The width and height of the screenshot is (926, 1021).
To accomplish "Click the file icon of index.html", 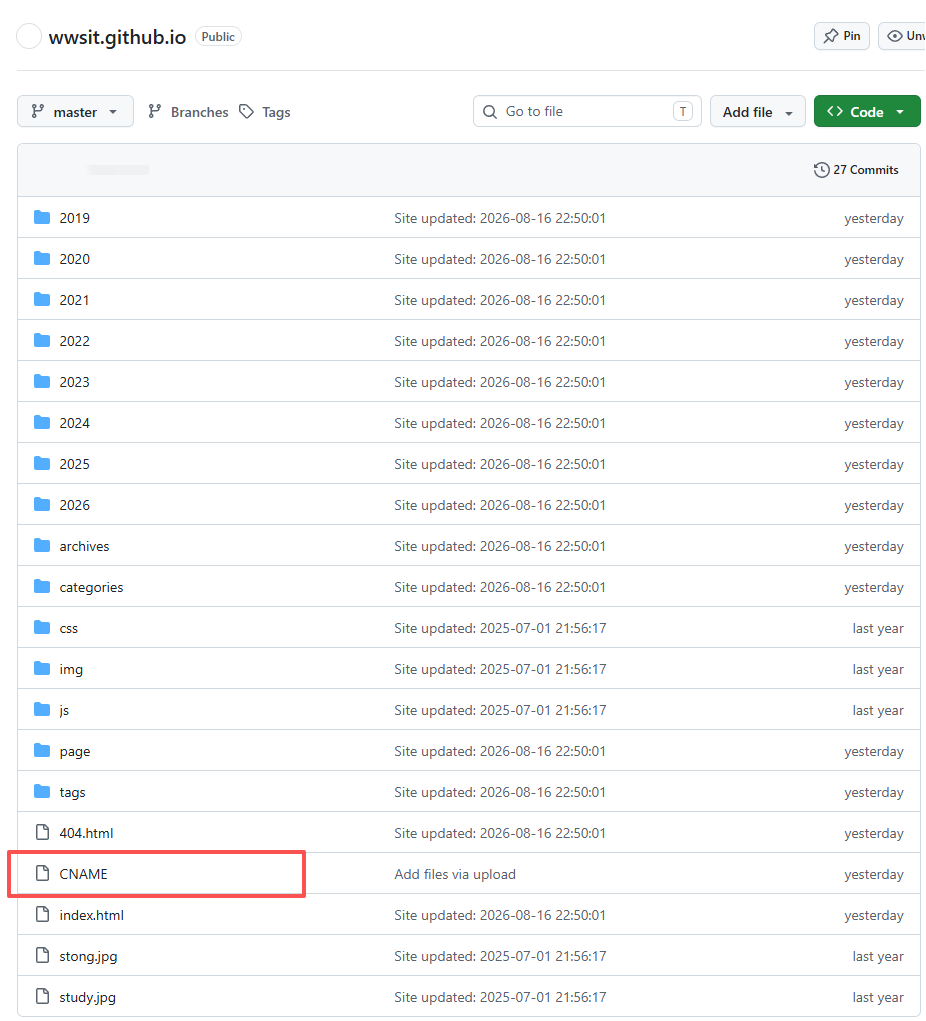I will tap(42, 914).
